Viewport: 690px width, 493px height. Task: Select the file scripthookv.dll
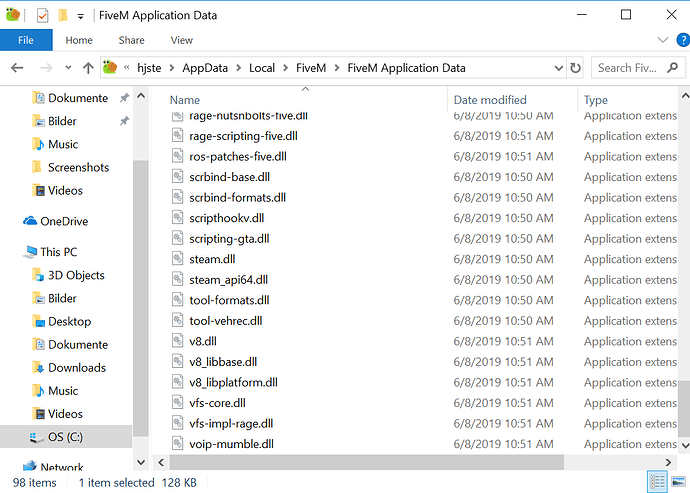[x=227, y=218]
